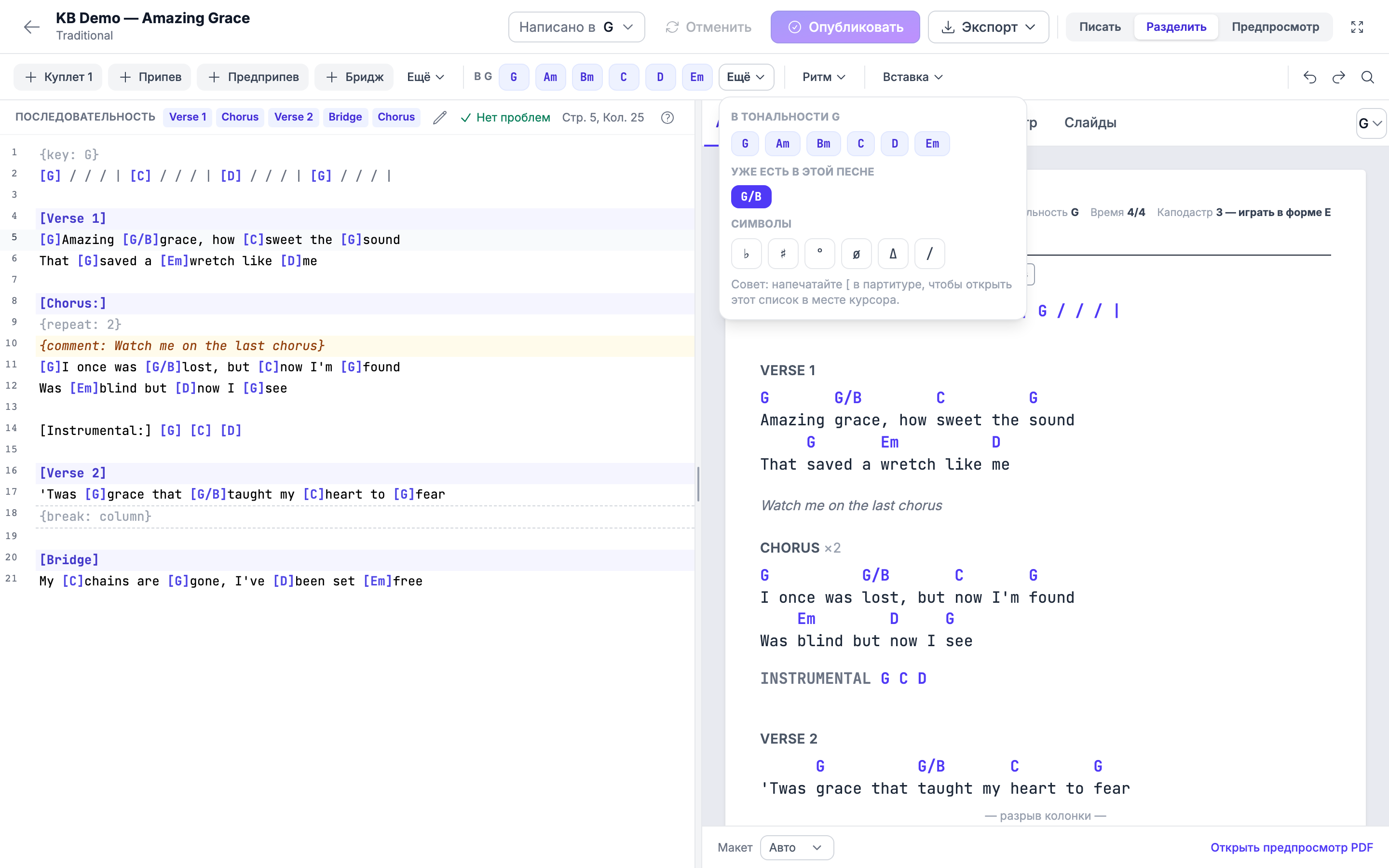Viewport: 1389px width, 868px height.
Task: Click the undo arrow icon
Action: click(1310, 77)
